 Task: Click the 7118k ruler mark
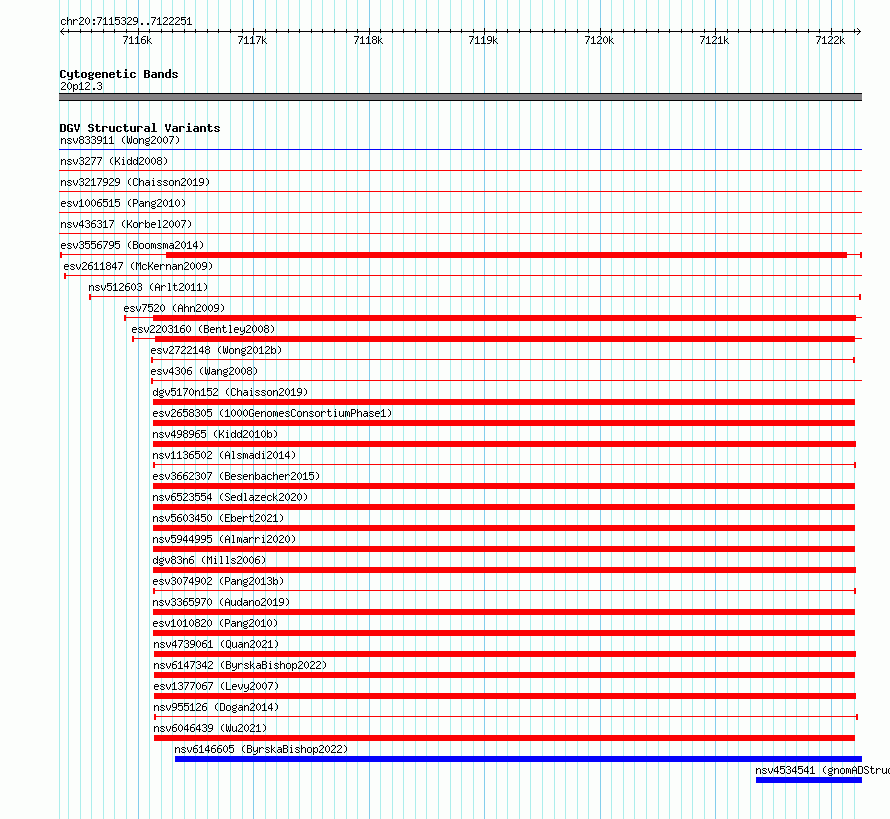pos(368,40)
